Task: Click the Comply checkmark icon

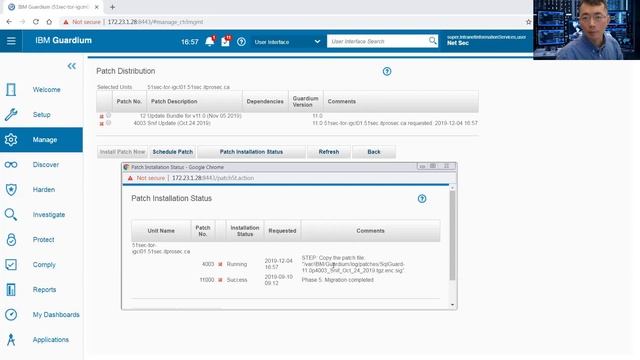Action: [x=11, y=264]
